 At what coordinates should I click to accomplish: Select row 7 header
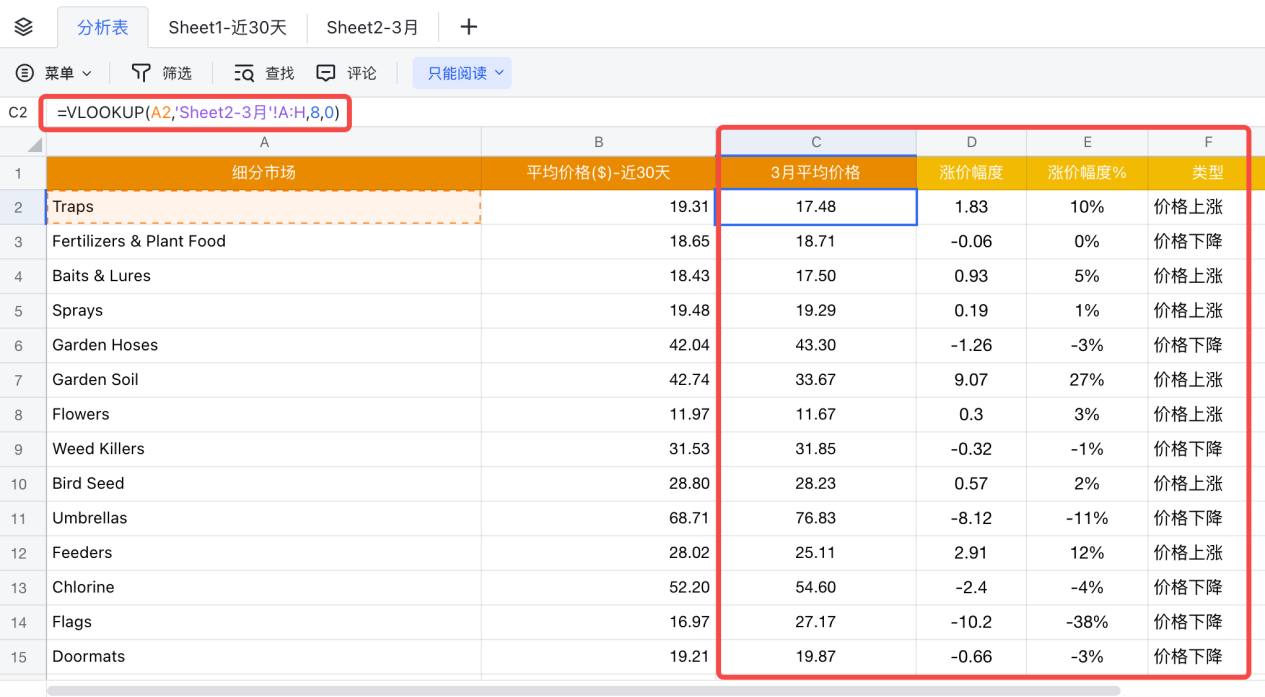click(19, 380)
